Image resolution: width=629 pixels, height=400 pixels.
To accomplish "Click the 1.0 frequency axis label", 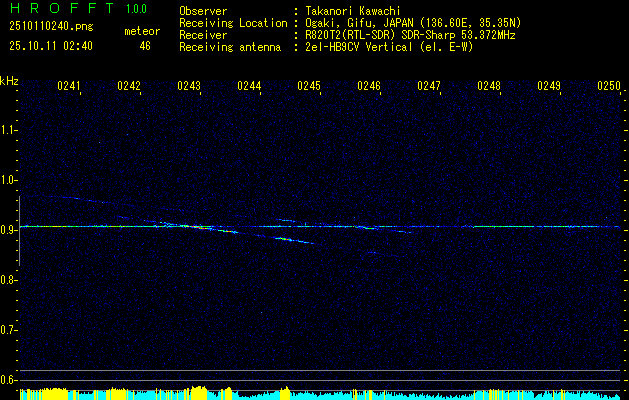I will click(8, 180).
